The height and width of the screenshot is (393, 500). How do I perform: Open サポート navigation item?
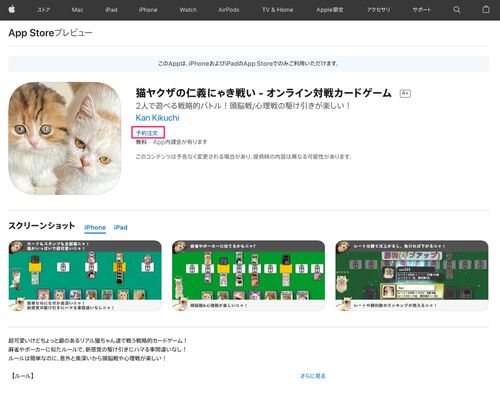(x=422, y=10)
